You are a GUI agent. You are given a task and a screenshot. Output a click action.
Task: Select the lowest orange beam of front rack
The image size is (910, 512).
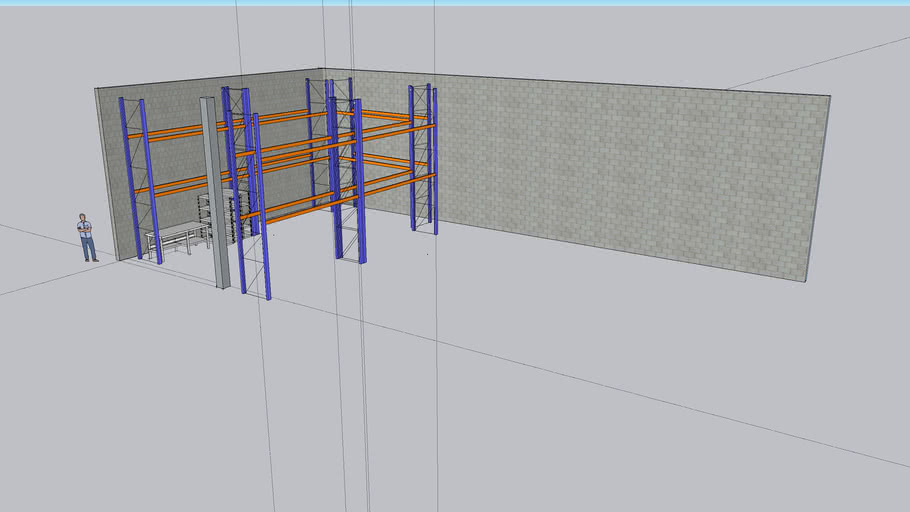tap(300, 205)
